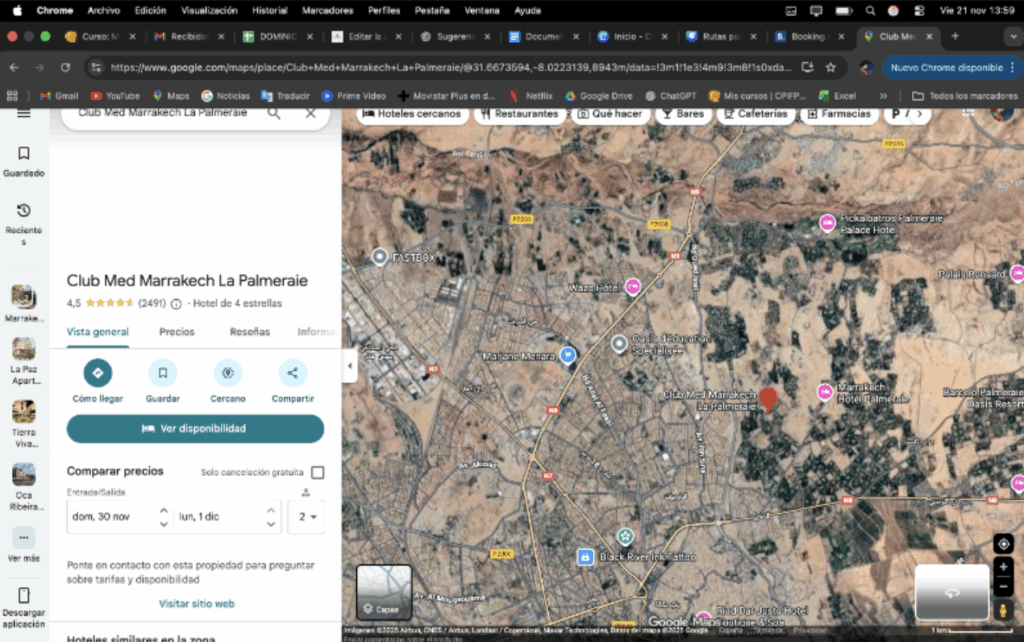Collapse the side panel with arrow handle
This screenshot has height=642, width=1024.
[x=349, y=366]
